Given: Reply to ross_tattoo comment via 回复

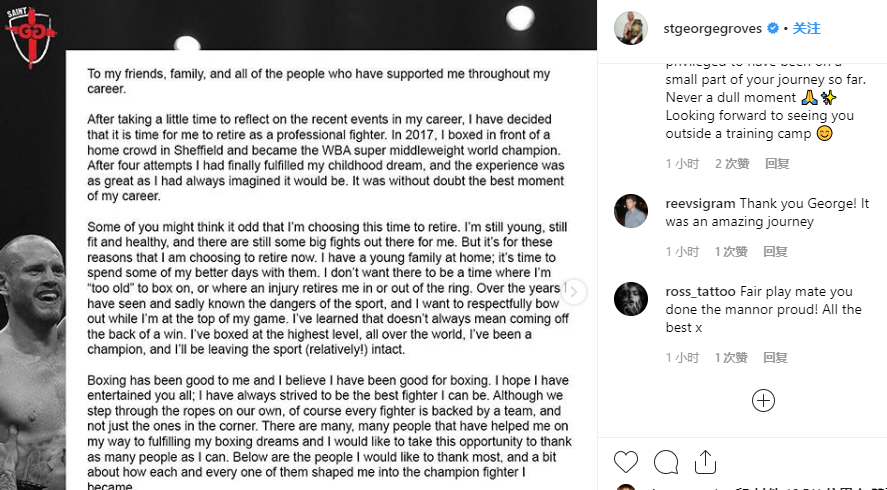Looking at the screenshot, I should (x=775, y=358).
